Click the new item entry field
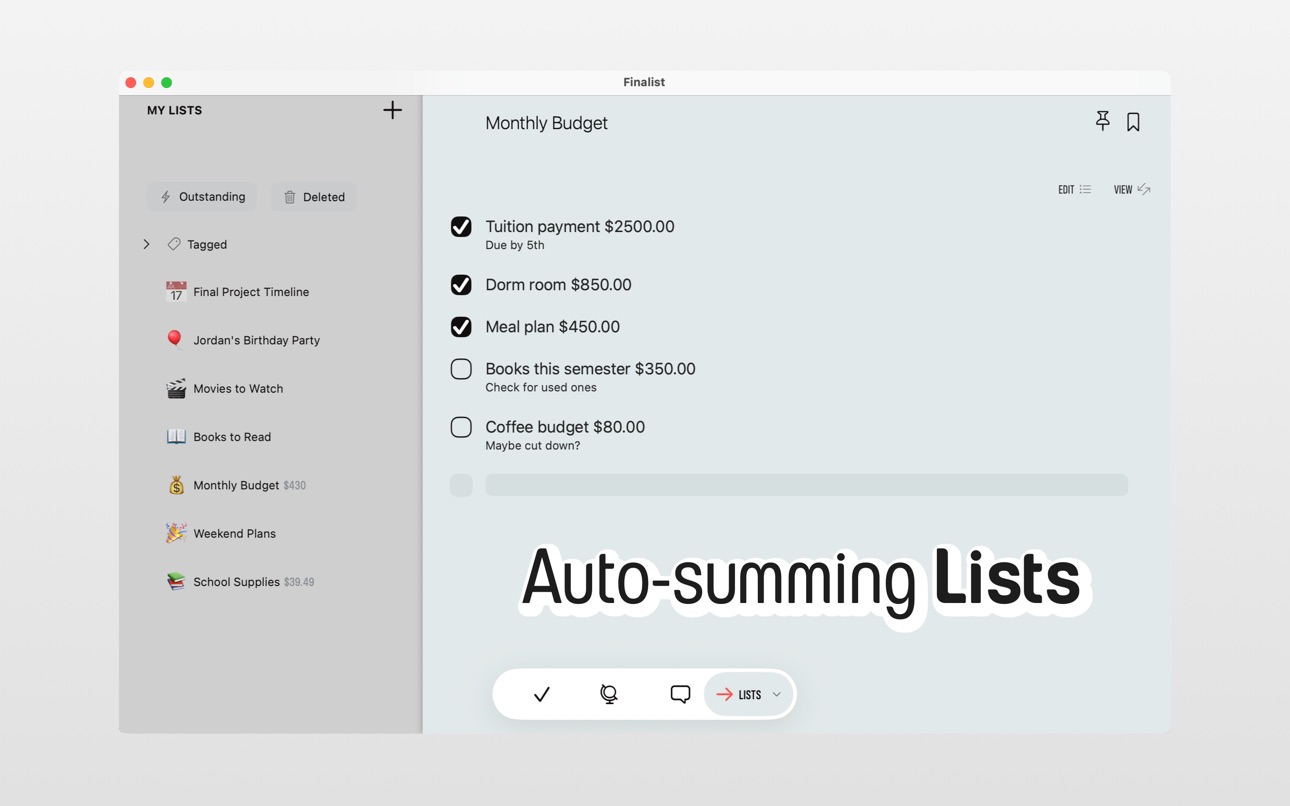This screenshot has height=806, width=1290. pyautogui.click(x=806, y=485)
